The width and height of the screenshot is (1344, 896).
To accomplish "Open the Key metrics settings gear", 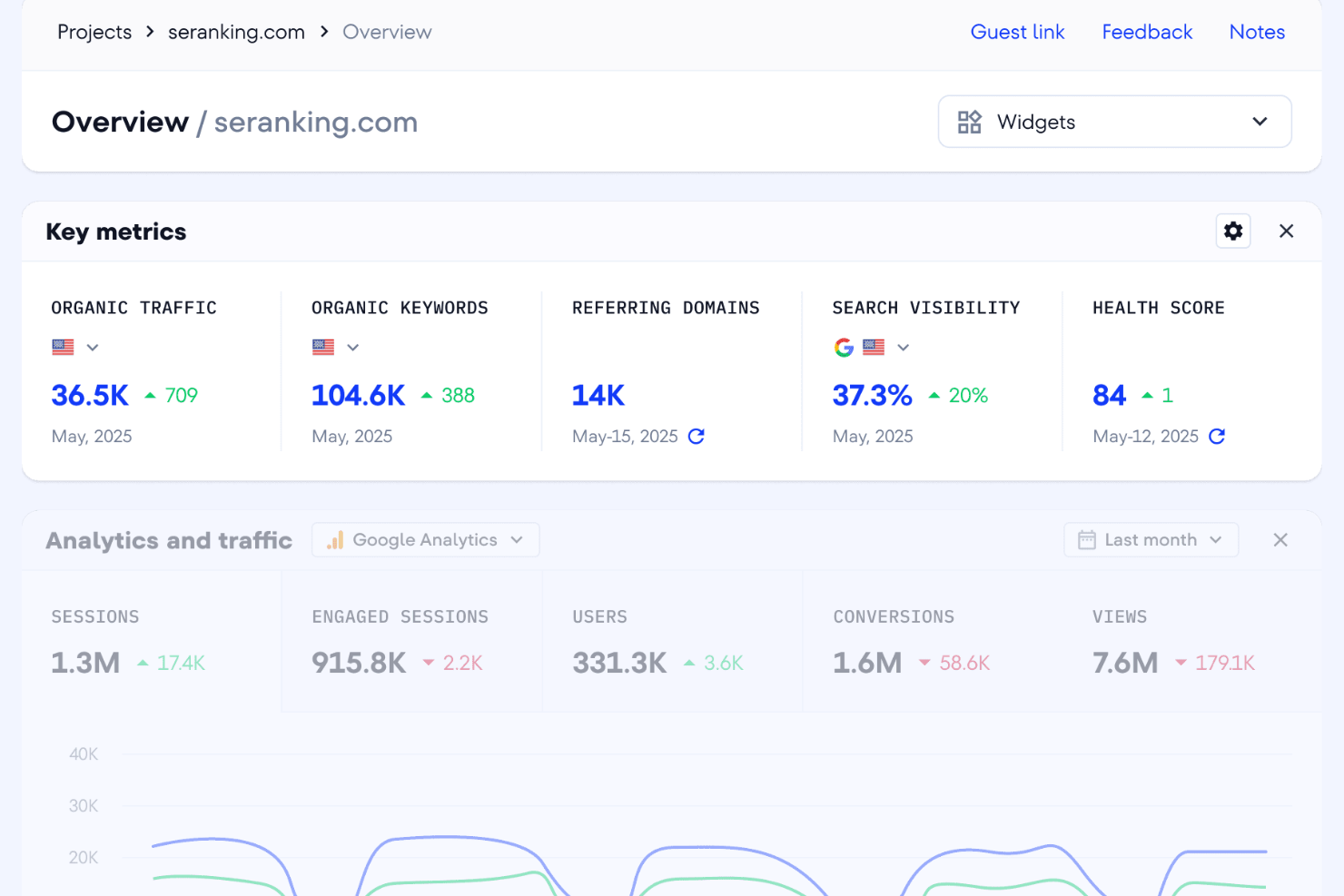I will pos(1232,231).
